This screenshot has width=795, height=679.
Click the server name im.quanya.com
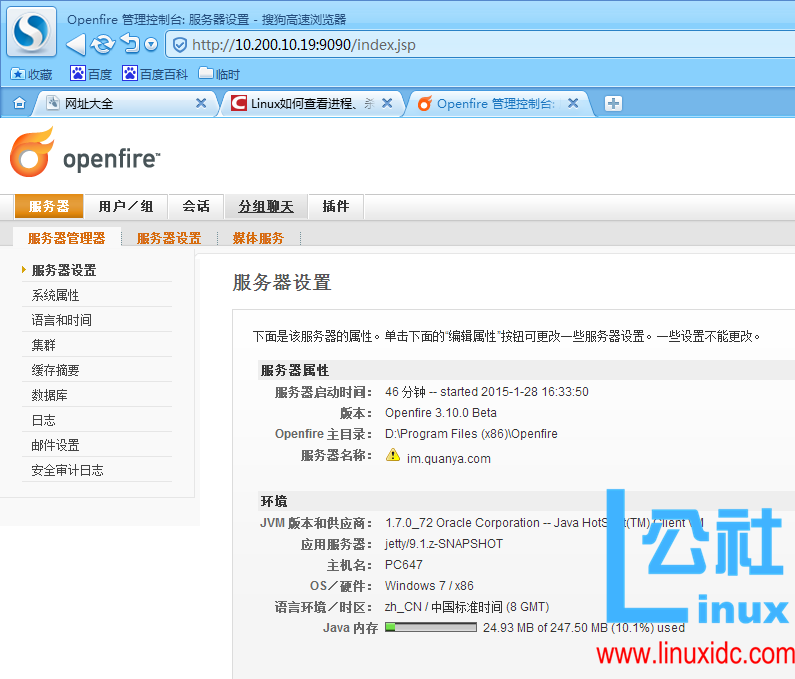point(449,458)
